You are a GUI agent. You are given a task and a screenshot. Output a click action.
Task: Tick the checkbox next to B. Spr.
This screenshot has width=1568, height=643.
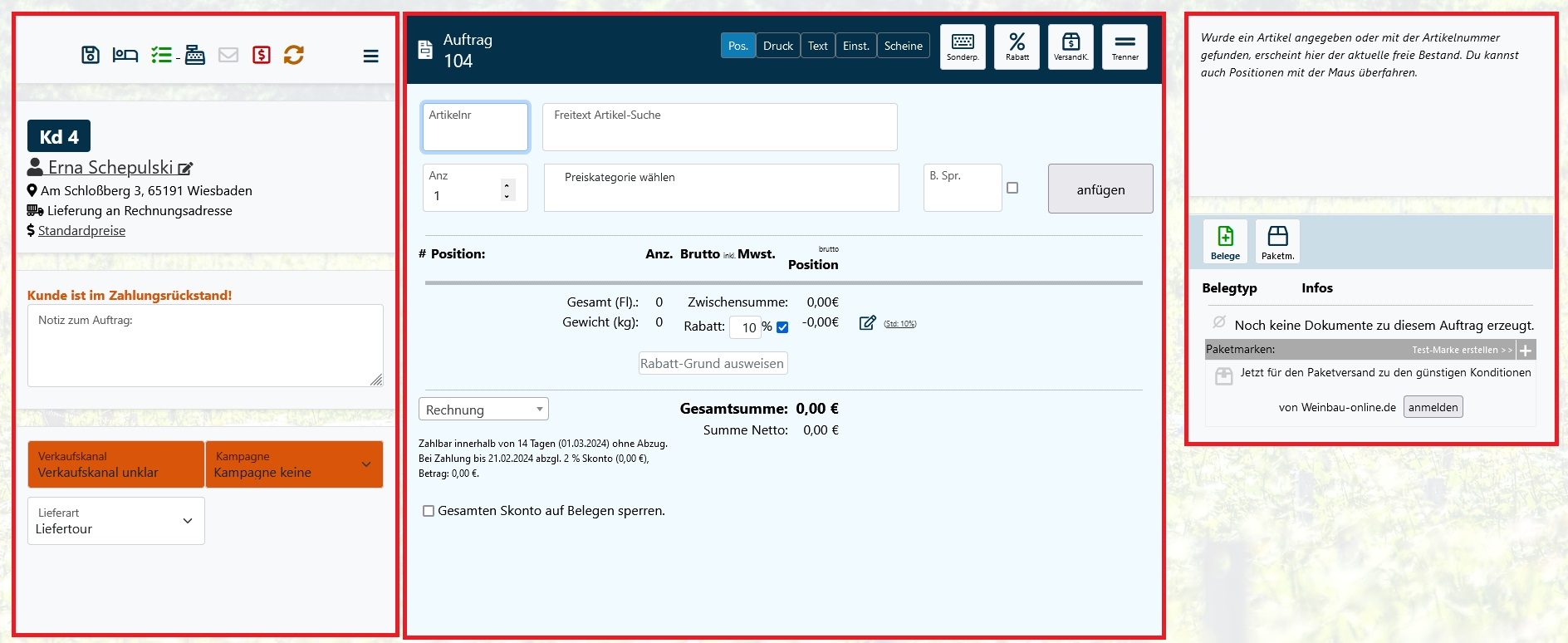(1012, 188)
